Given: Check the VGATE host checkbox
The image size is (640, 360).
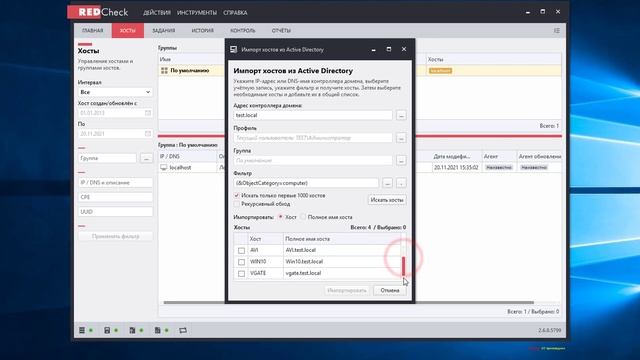Looking at the screenshot, I should pyautogui.click(x=241, y=273).
